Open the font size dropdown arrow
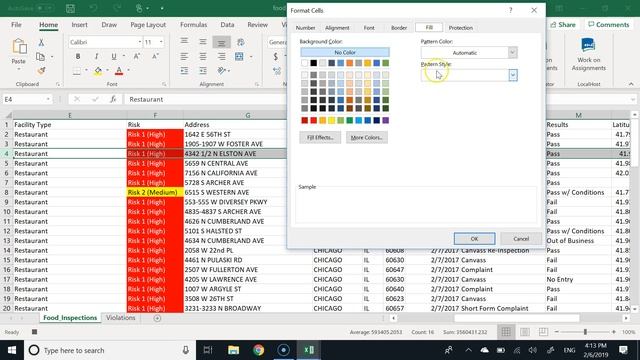The height and width of the screenshot is (360, 640). click(161, 42)
